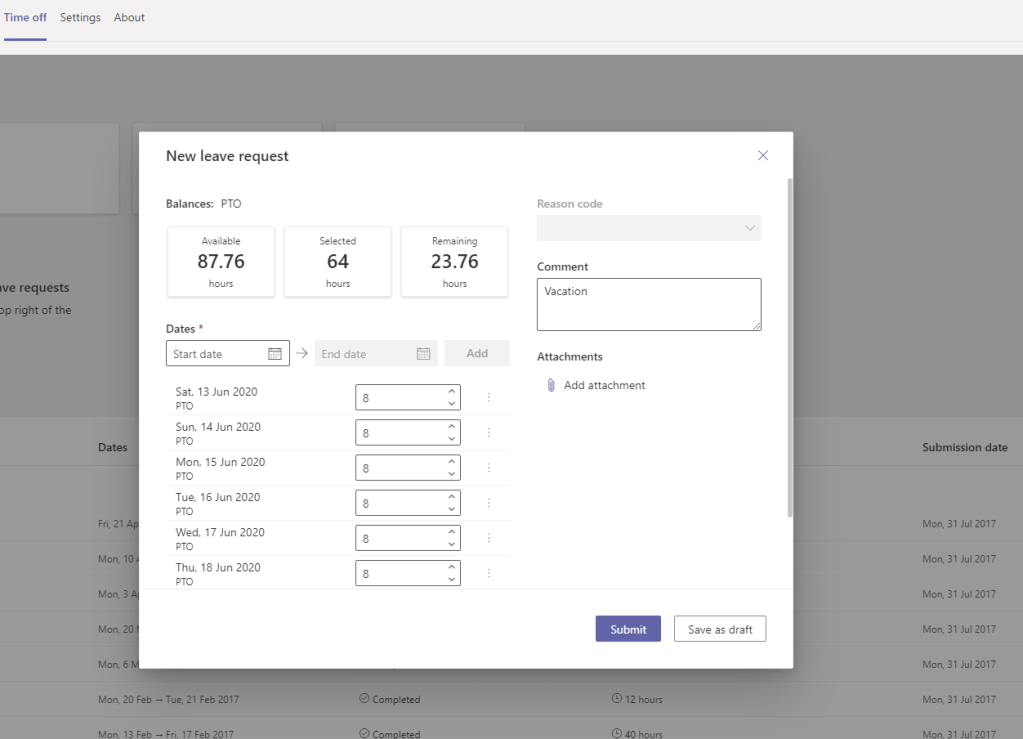
Task: Open the Start date calendar picker icon
Action: 275,354
